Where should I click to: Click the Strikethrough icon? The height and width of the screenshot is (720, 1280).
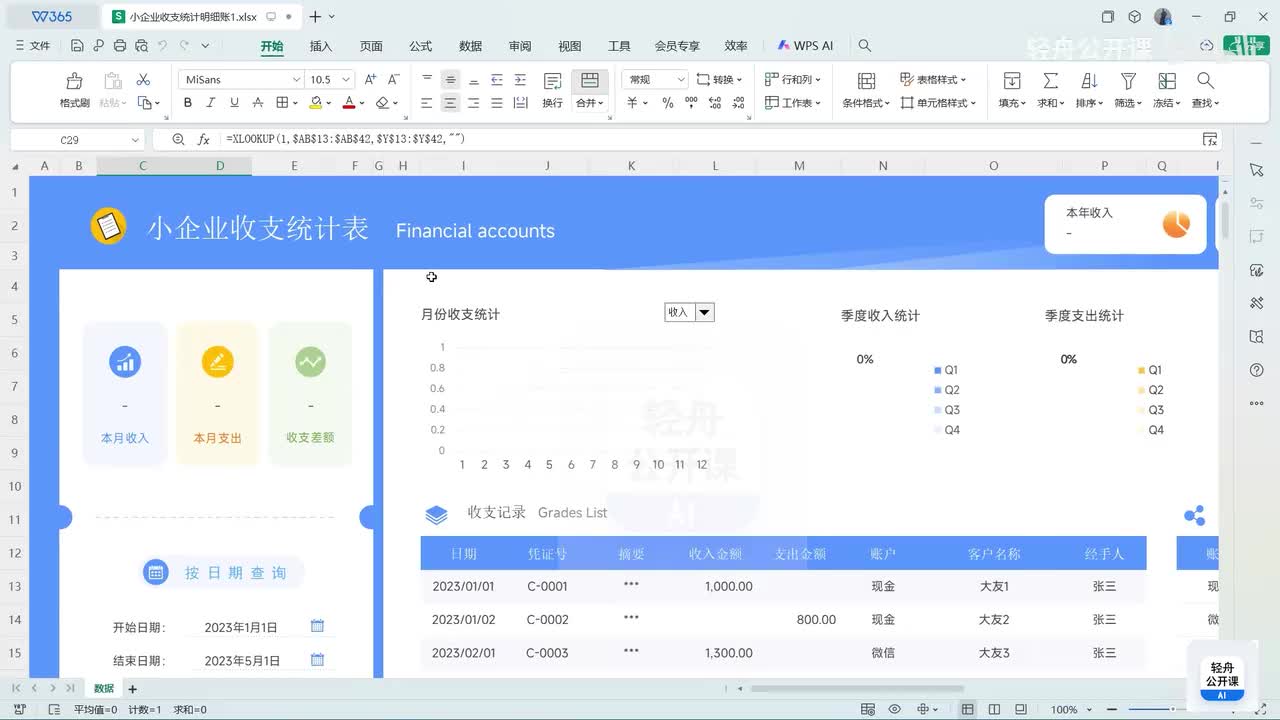[x=258, y=103]
